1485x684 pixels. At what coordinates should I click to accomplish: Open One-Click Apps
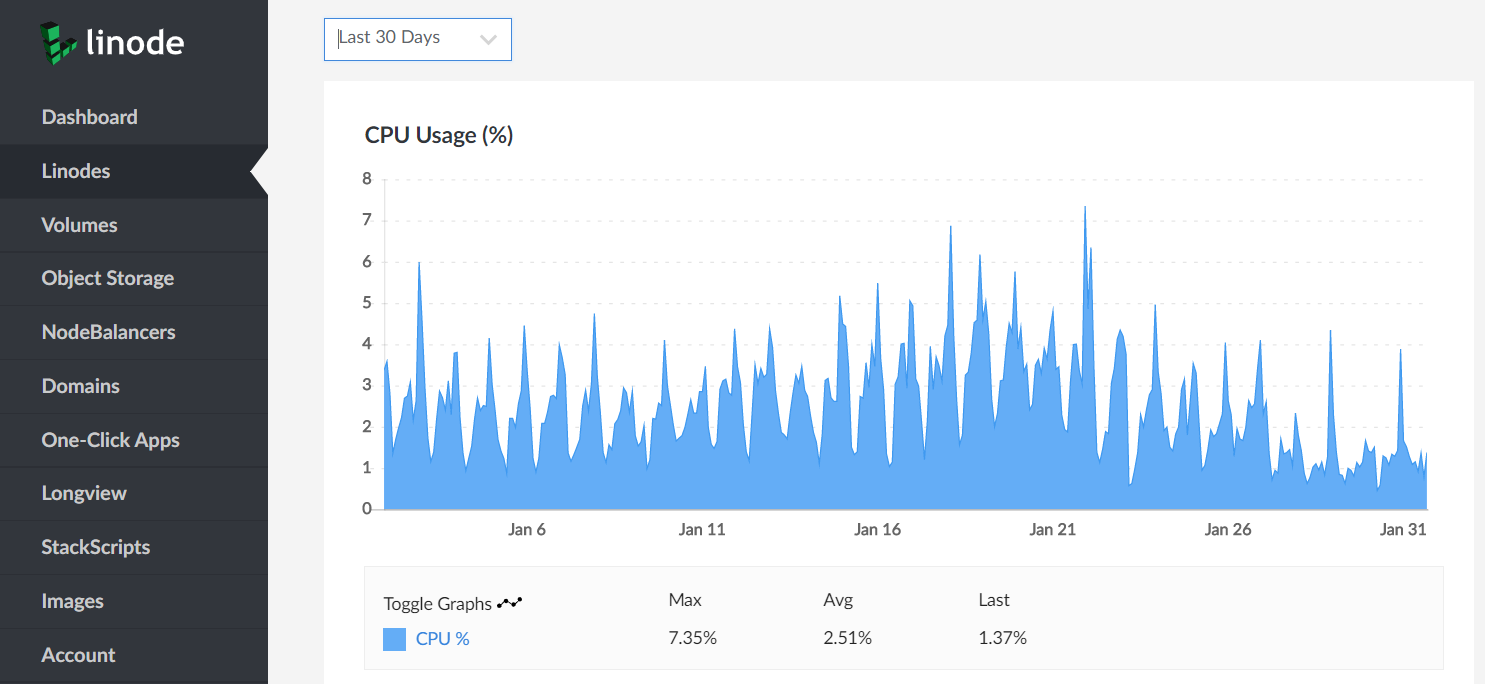110,440
